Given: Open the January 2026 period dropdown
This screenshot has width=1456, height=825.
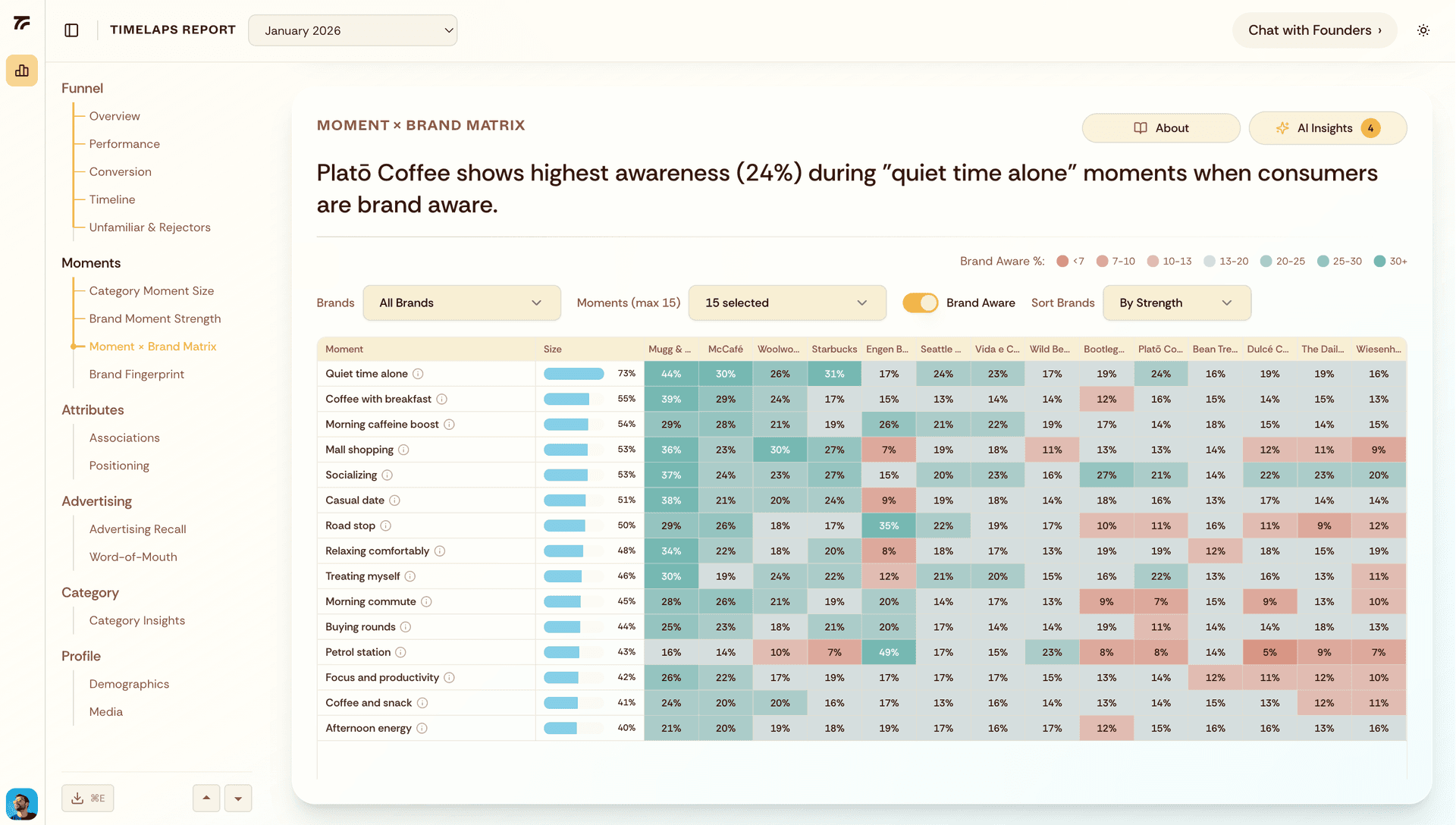Looking at the screenshot, I should 353,30.
